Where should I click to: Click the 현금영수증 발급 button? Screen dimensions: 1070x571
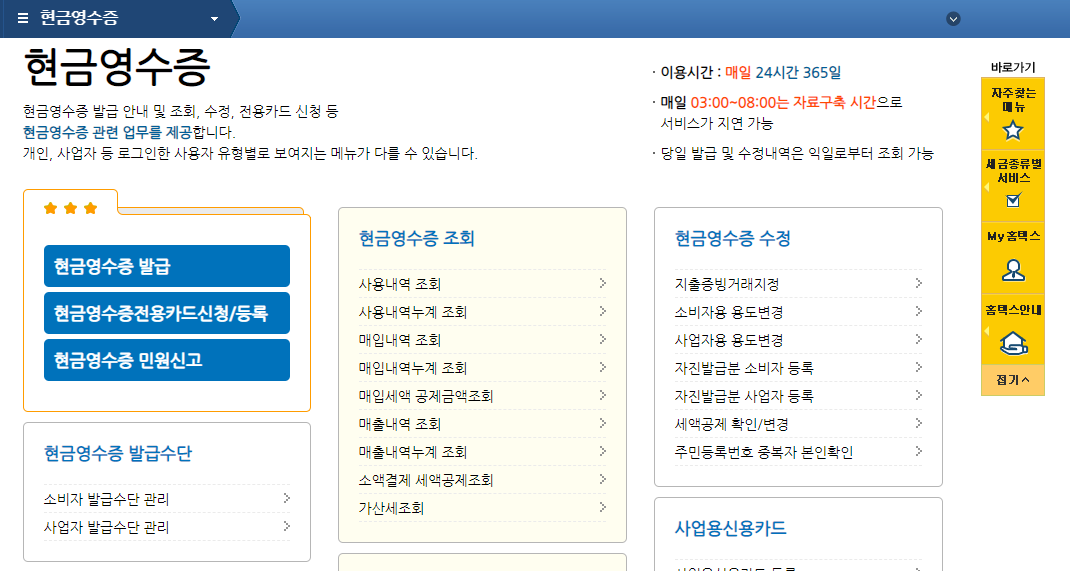pyautogui.click(x=167, y=266)
